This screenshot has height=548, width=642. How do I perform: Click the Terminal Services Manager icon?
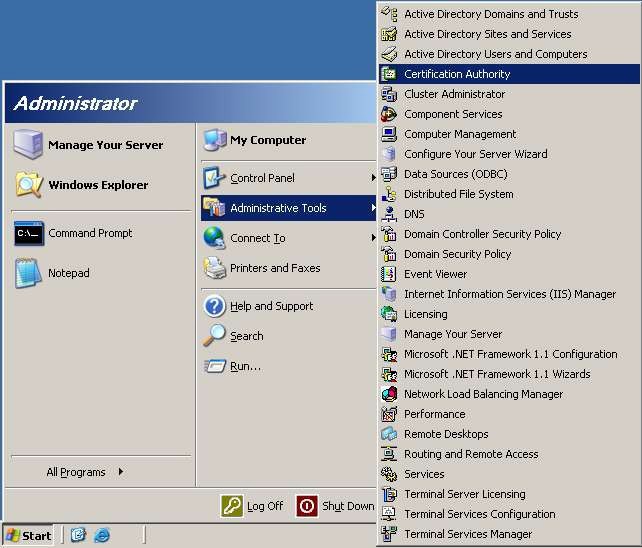[x=389, y=534]
